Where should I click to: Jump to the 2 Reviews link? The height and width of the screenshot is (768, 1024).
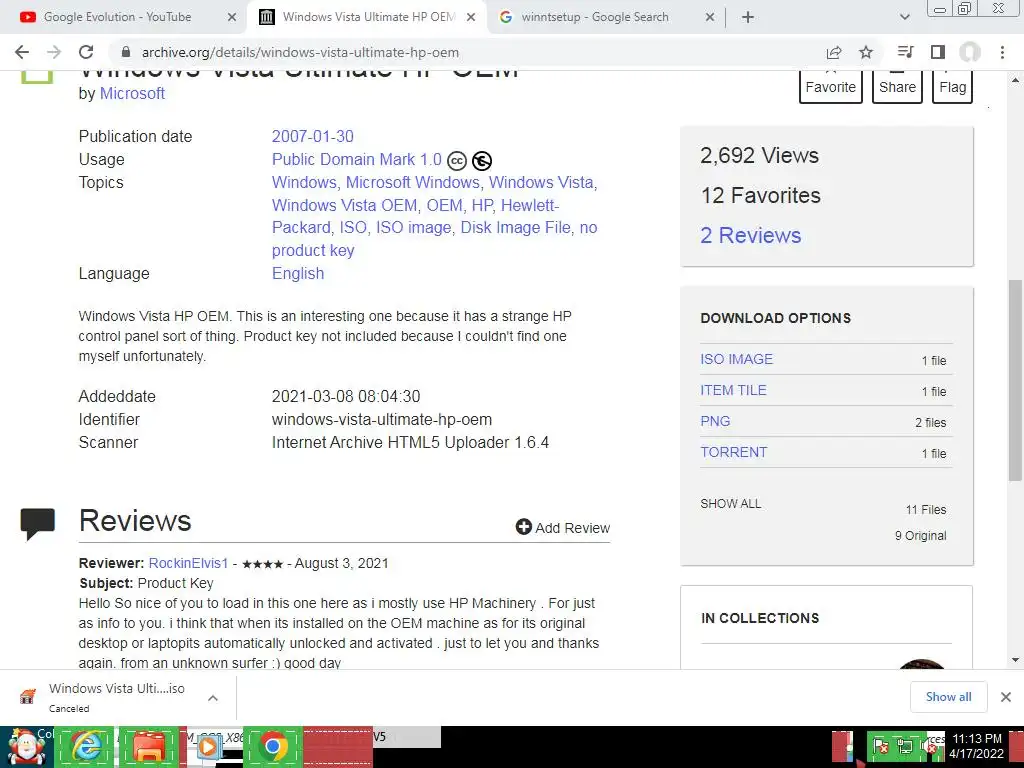point(750,235)
